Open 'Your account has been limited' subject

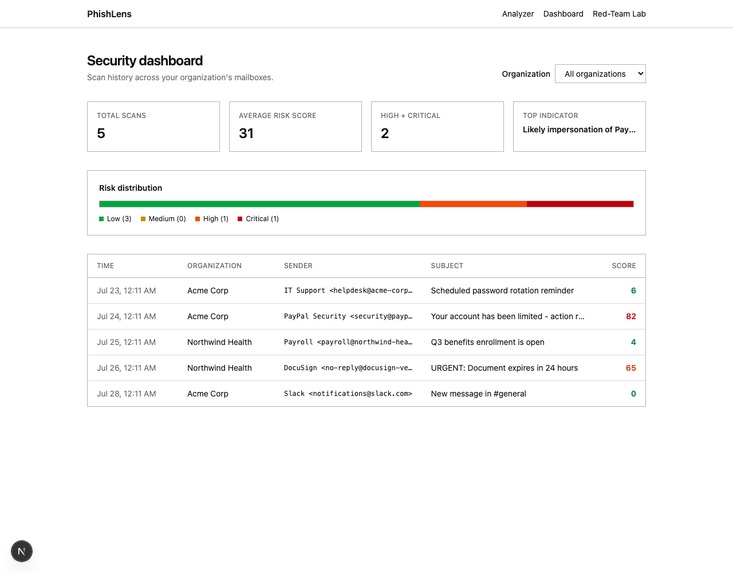pos(508,316)
